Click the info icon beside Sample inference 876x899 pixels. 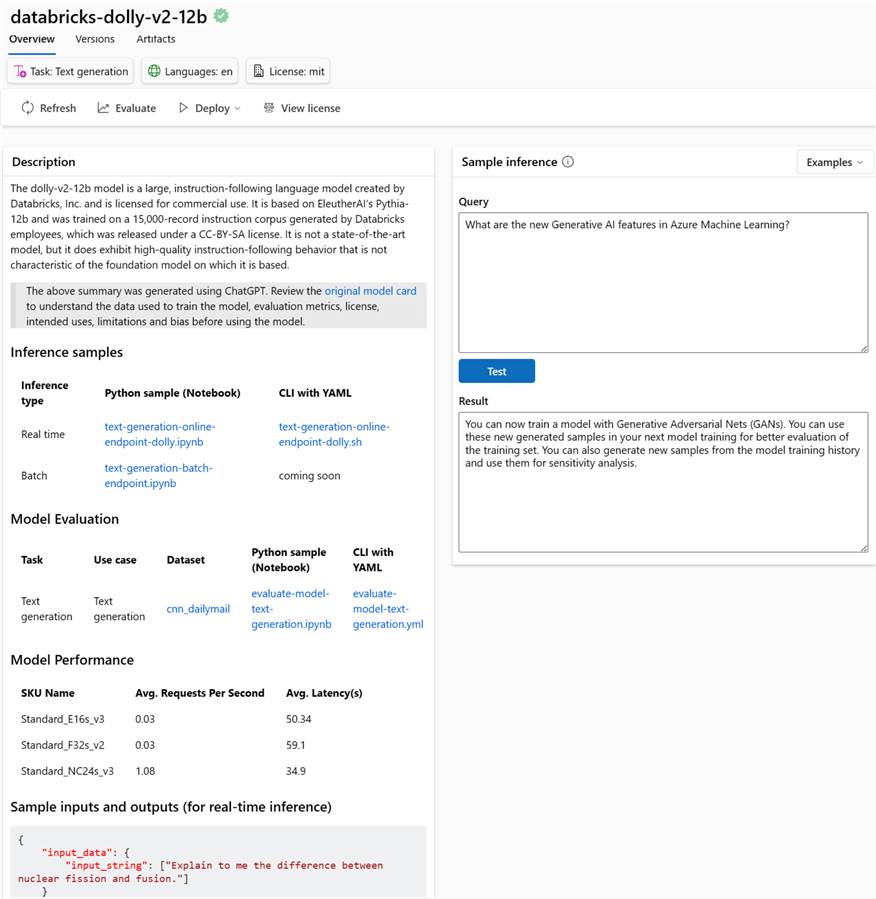[567, 161]
